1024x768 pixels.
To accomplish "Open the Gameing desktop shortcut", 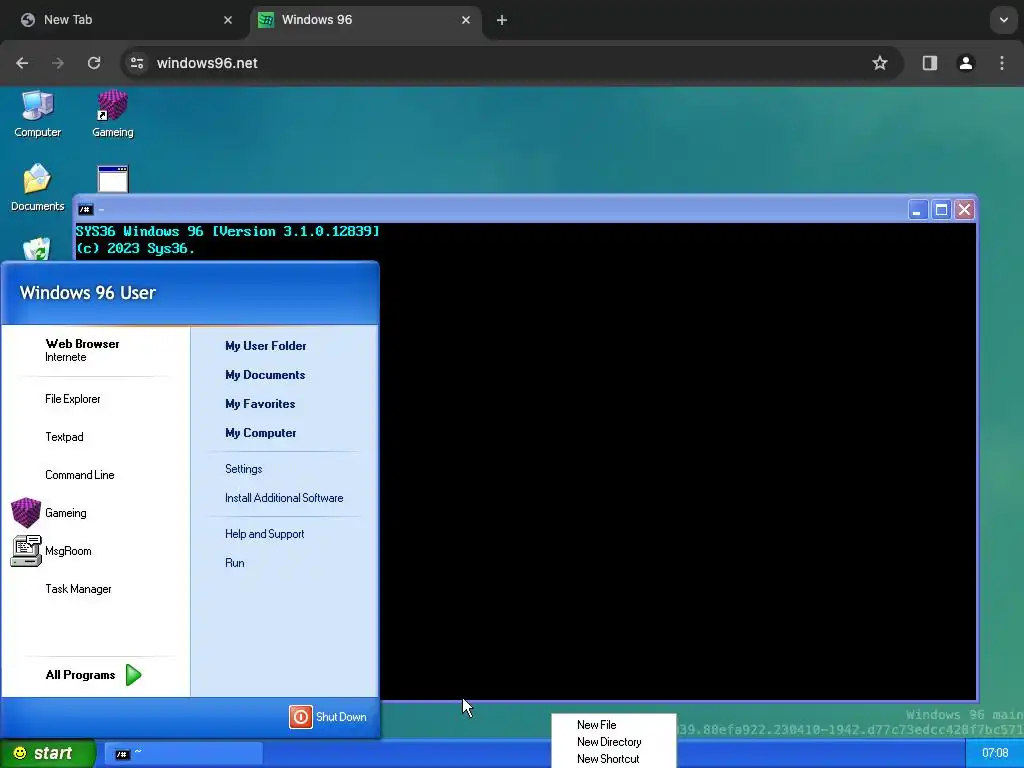I will click(x=112, y=114).
